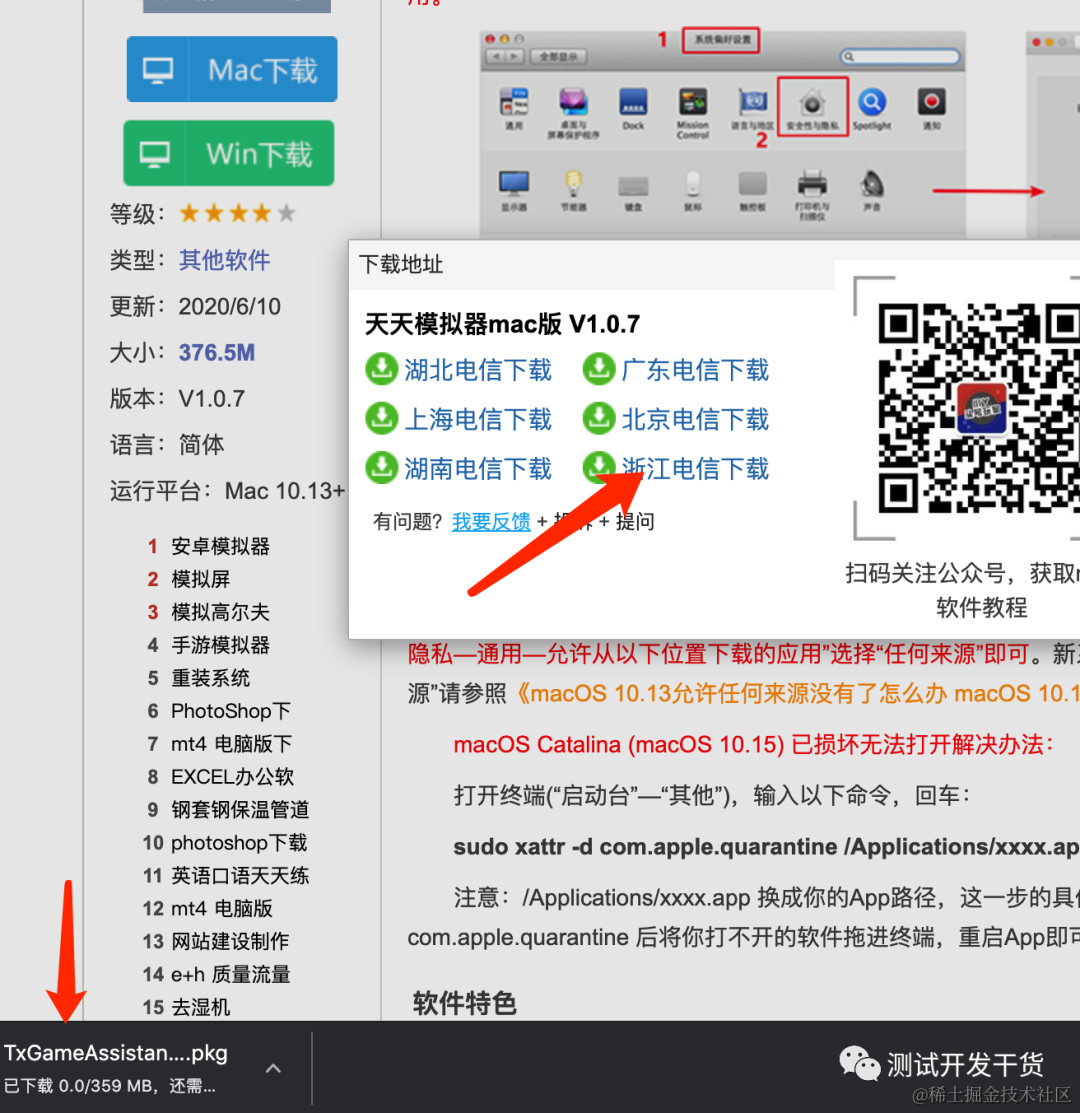Open ranked item 重装系统
Viewport: 1080px width, 1113px height.
pyautogui.click(x=210, y=678)
